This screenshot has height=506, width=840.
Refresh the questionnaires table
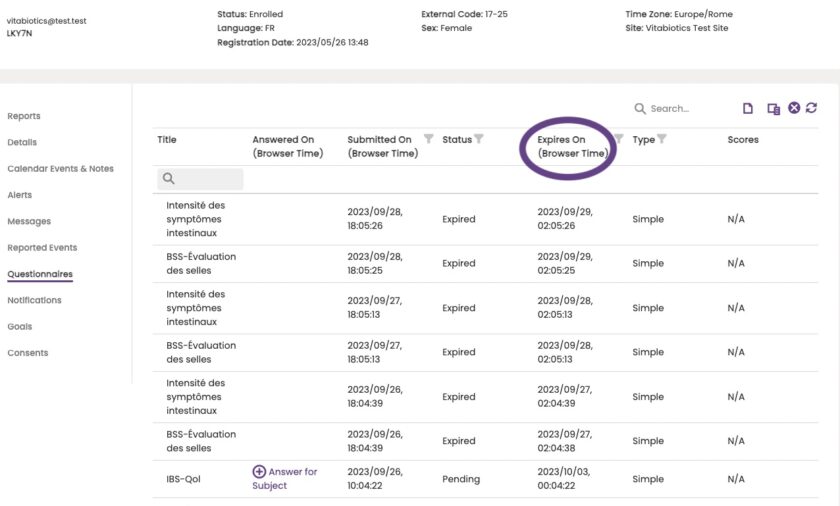[811, 108]
